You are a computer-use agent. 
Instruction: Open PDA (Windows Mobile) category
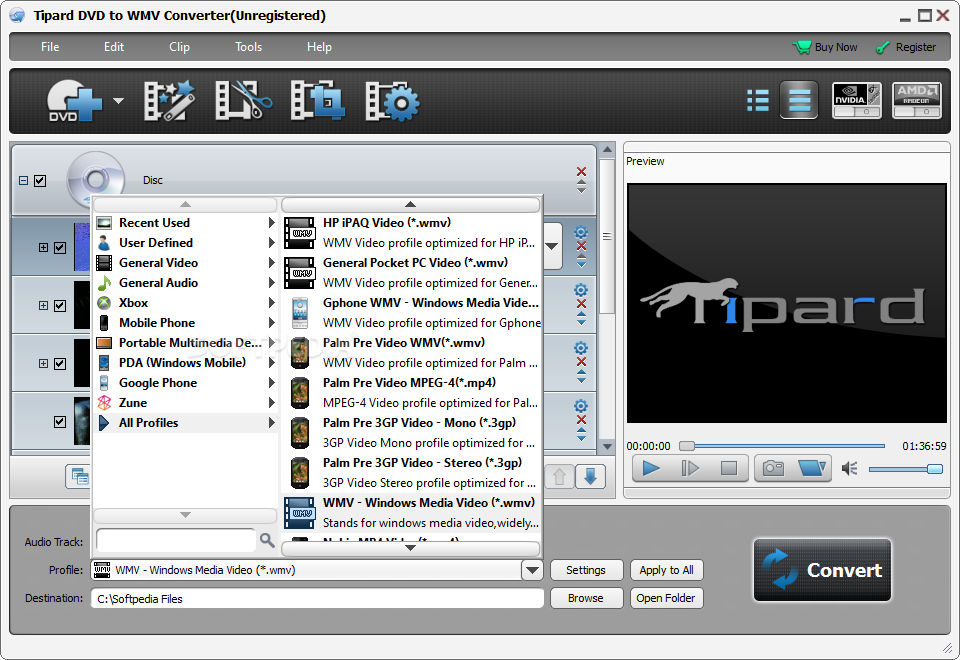[x=186, y=363]
